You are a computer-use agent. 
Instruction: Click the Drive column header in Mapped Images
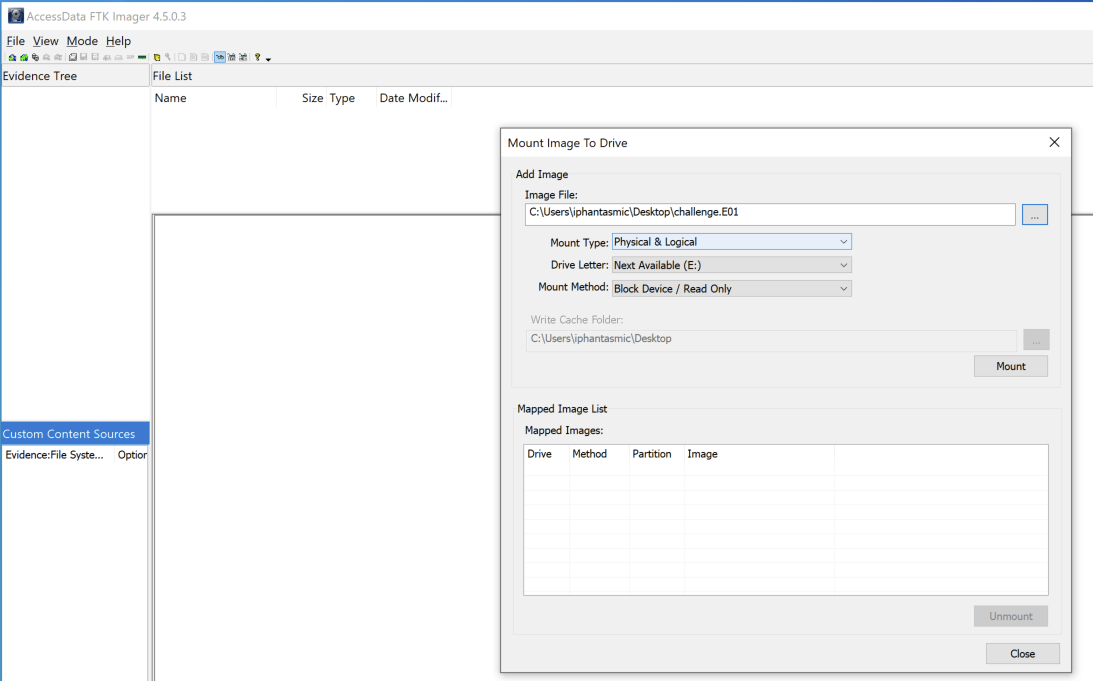pos(546,454)
